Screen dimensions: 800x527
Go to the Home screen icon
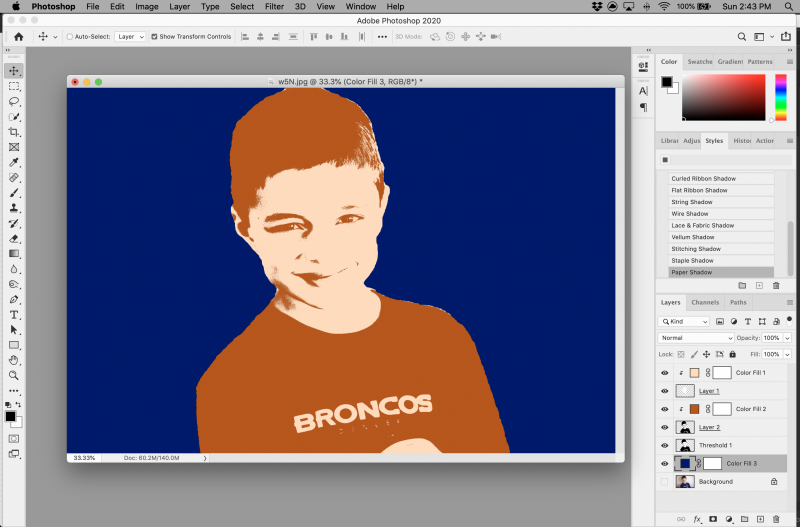click(x=19, y=37)
